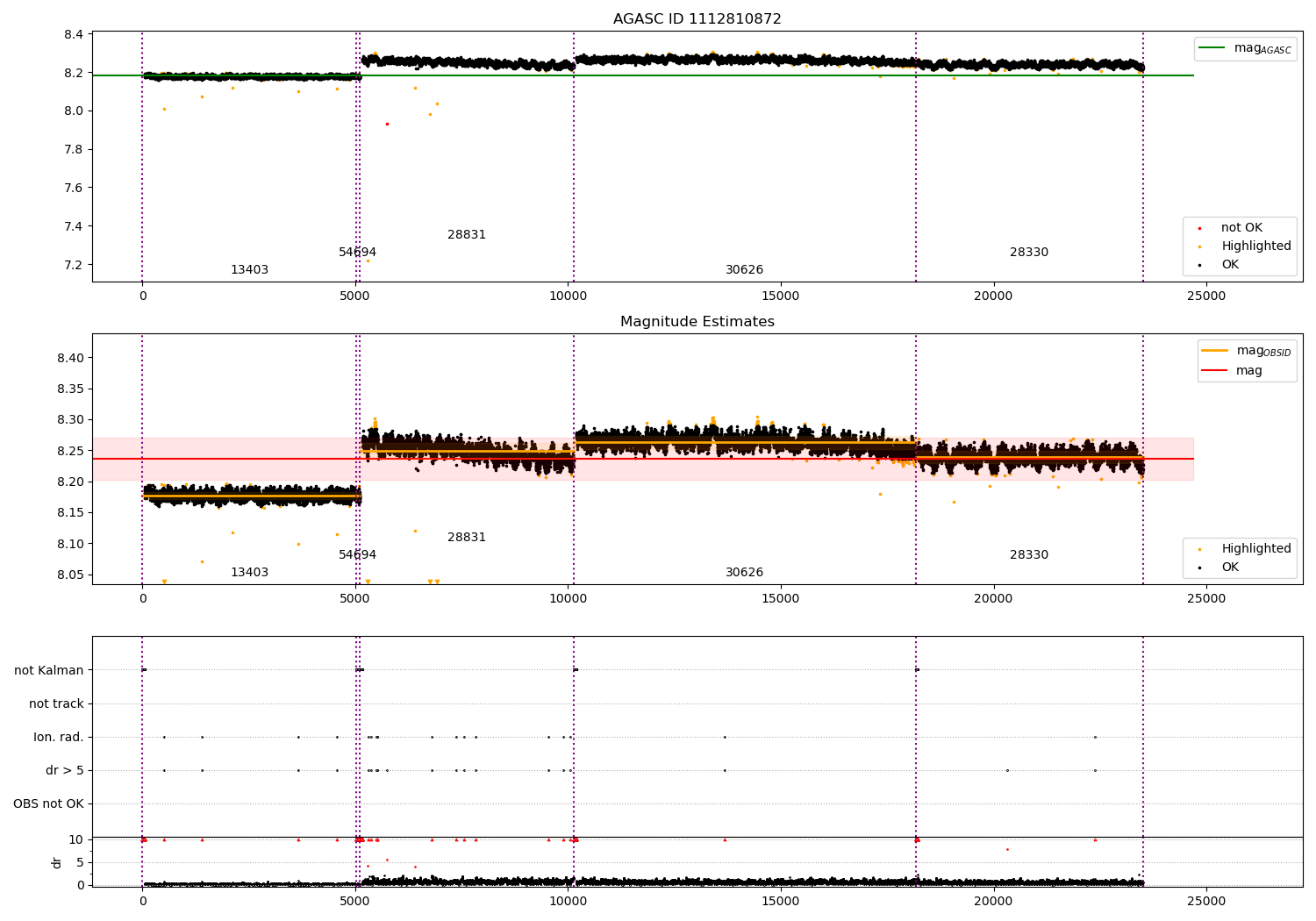Click the 'dr > 5' row label
Screen dimensions: 1316x921
point(65,771)
